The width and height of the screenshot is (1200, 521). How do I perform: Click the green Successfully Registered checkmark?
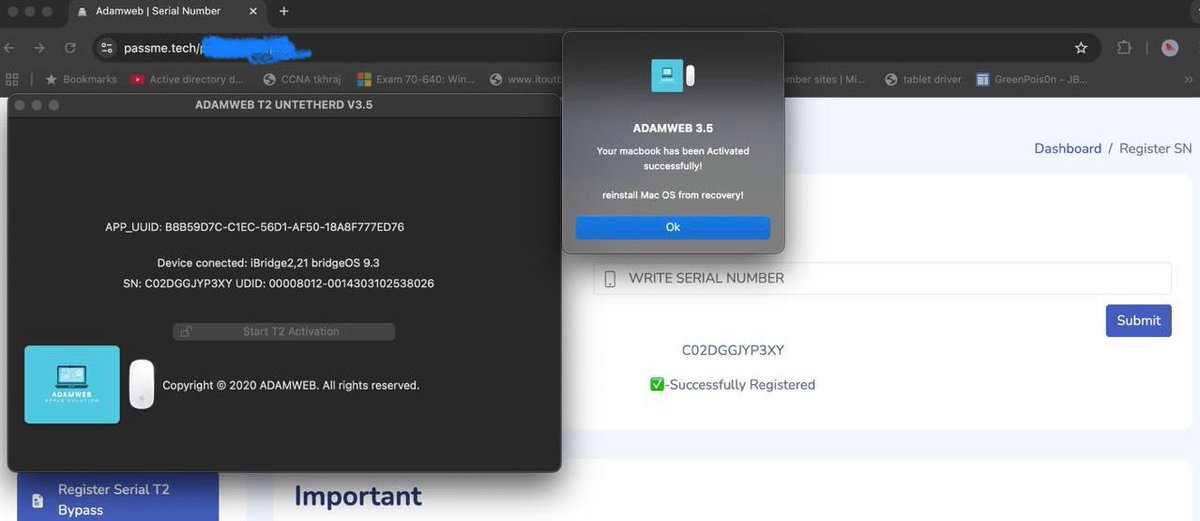[x=657, y=384]
